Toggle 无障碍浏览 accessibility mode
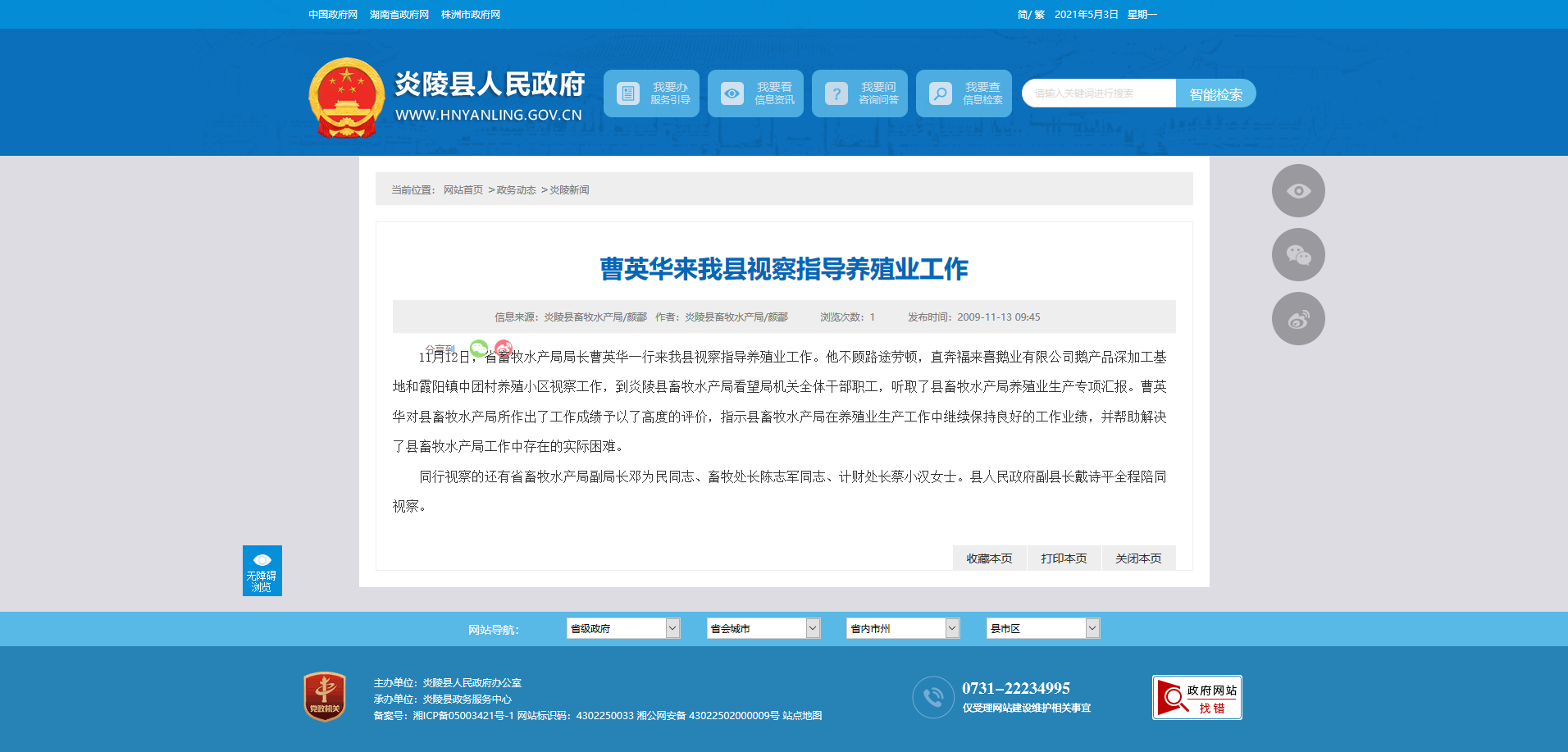The height and width of the screenshot is (752, 1568). click(x=262, y=571)
